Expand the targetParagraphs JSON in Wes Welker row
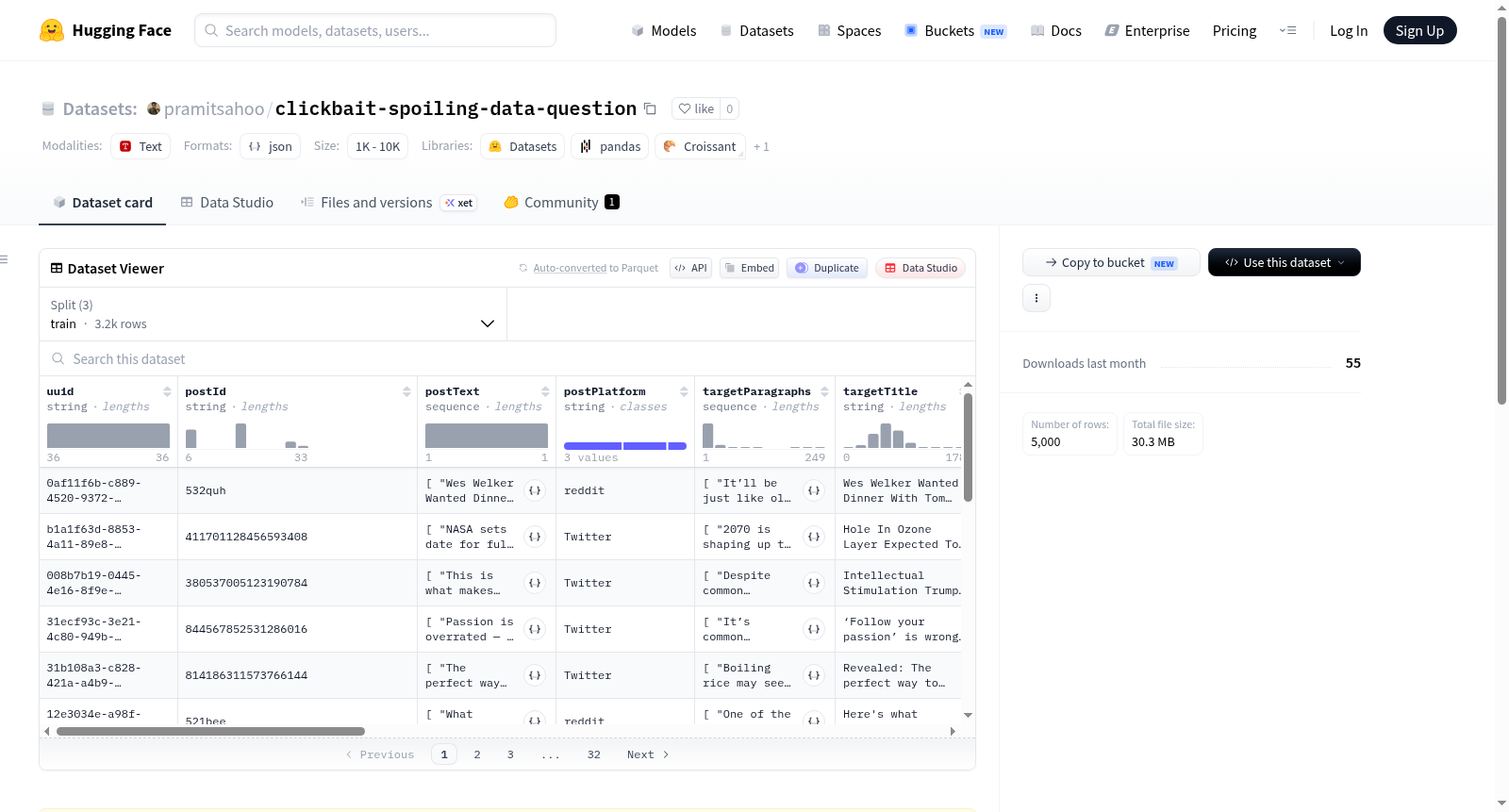The width and height of the screenshot is (1509, 812). click(x=814, y=490)
